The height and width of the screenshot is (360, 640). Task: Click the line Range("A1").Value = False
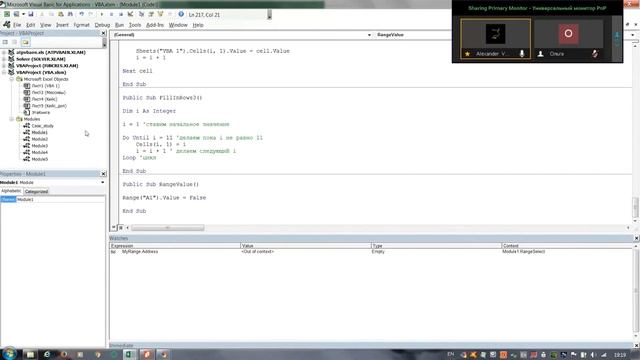(x=164, y=198)
